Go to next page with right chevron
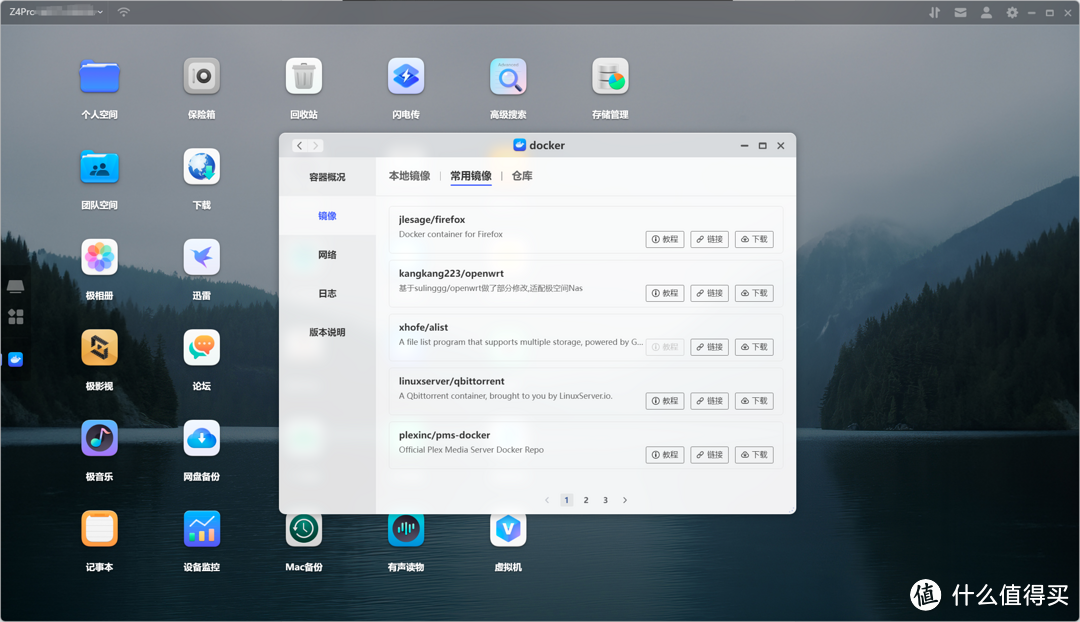 [625, 500]
